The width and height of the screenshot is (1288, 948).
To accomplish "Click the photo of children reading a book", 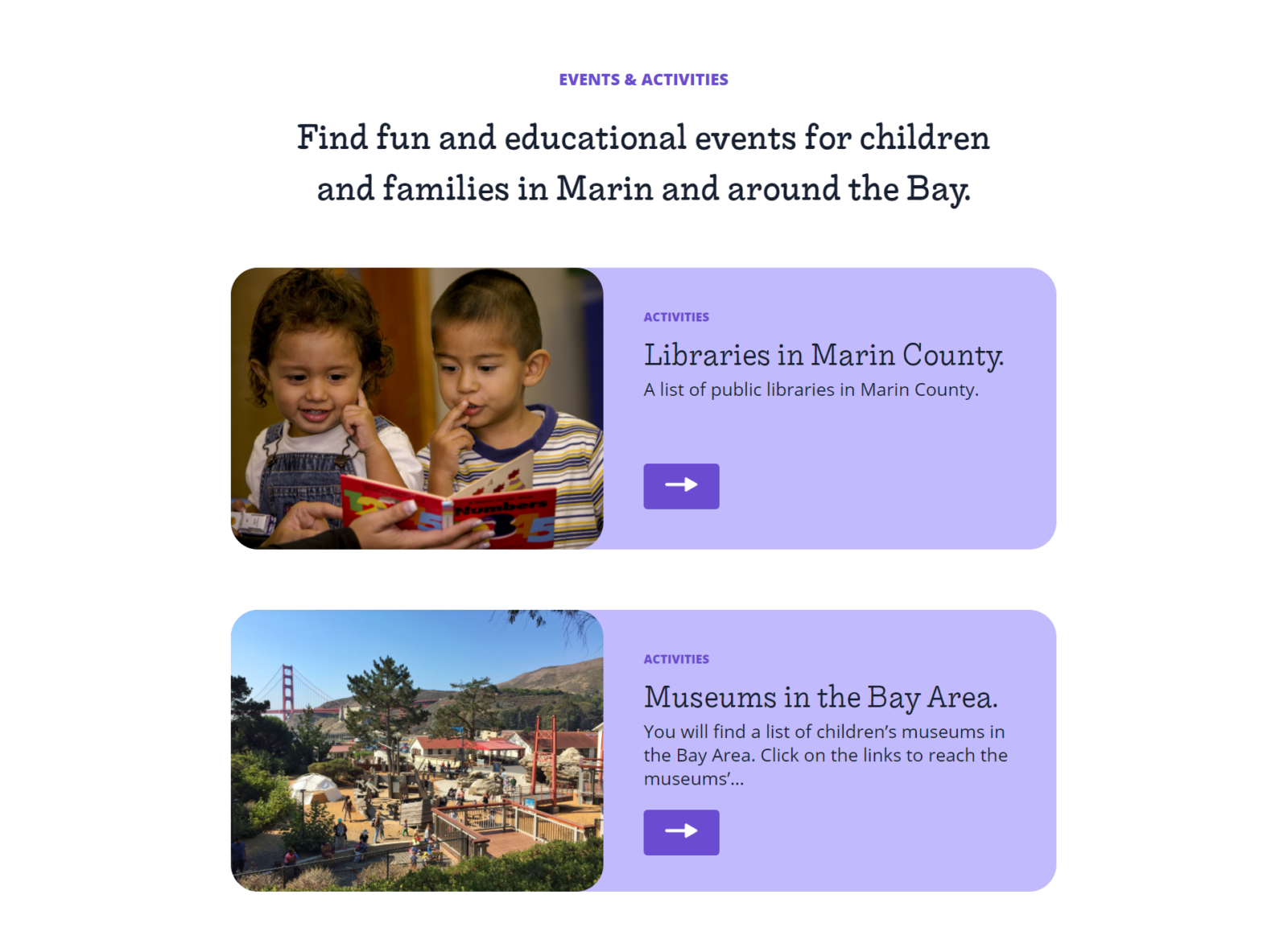I will tap(417, 409).
